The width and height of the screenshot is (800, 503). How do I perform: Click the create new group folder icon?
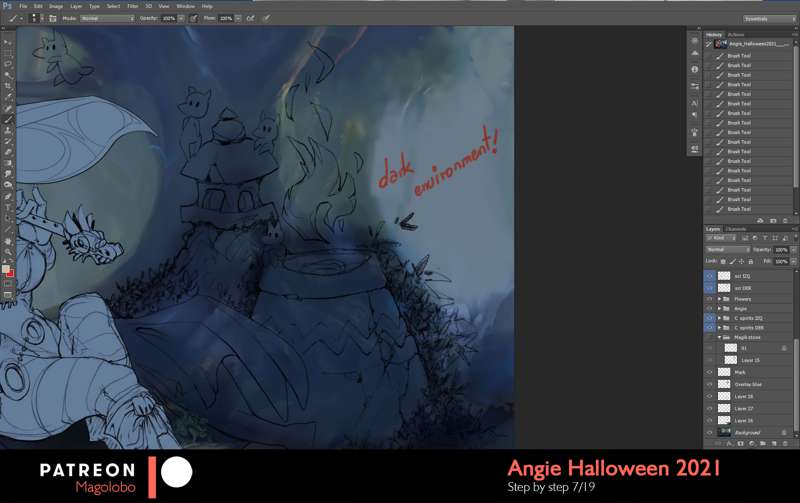point(762,443)
